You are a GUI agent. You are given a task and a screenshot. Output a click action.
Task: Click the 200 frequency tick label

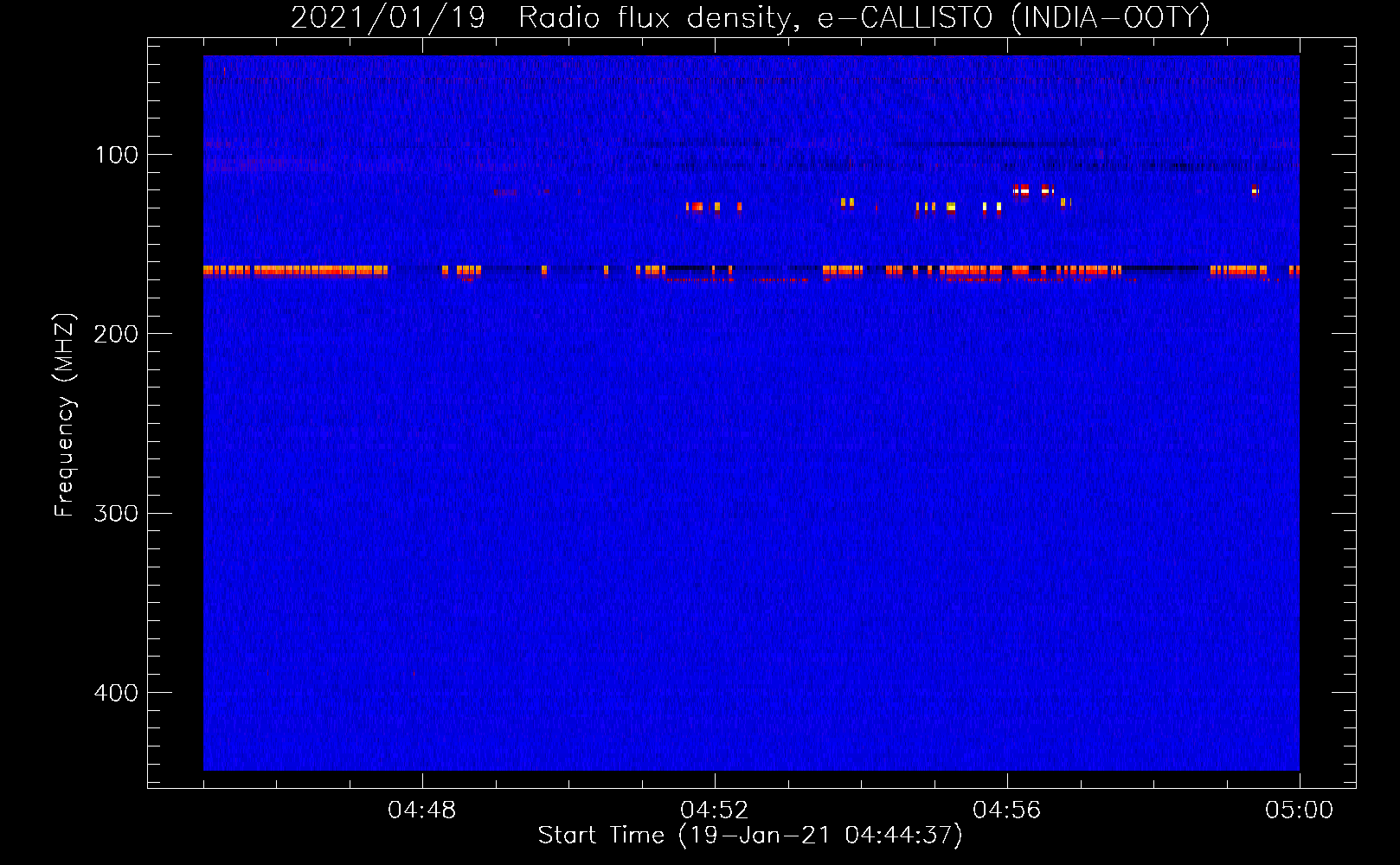[117, 334]
